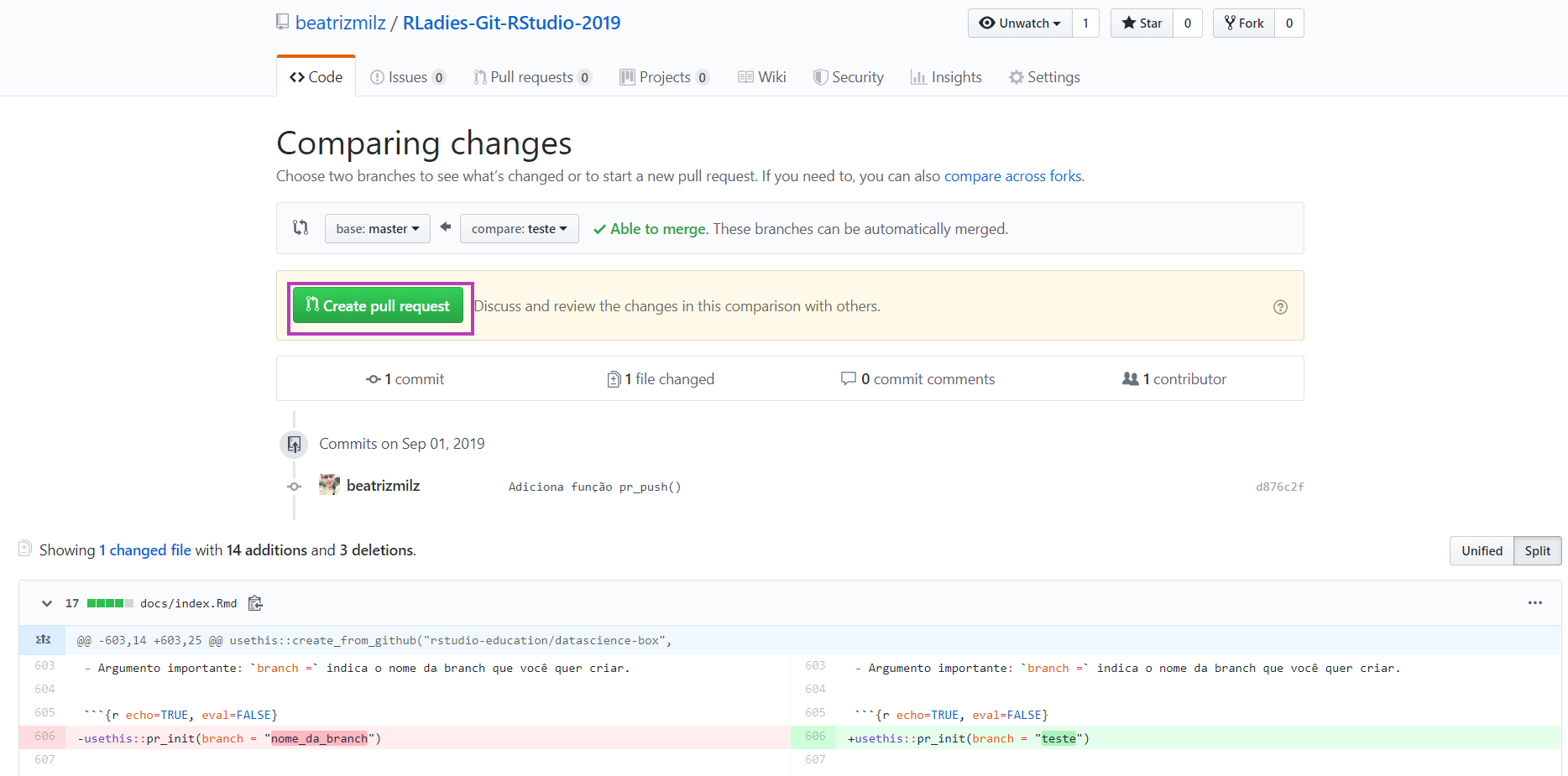Create pull request
This screenshot has width=1568, height=776.
tap(378, 306)
